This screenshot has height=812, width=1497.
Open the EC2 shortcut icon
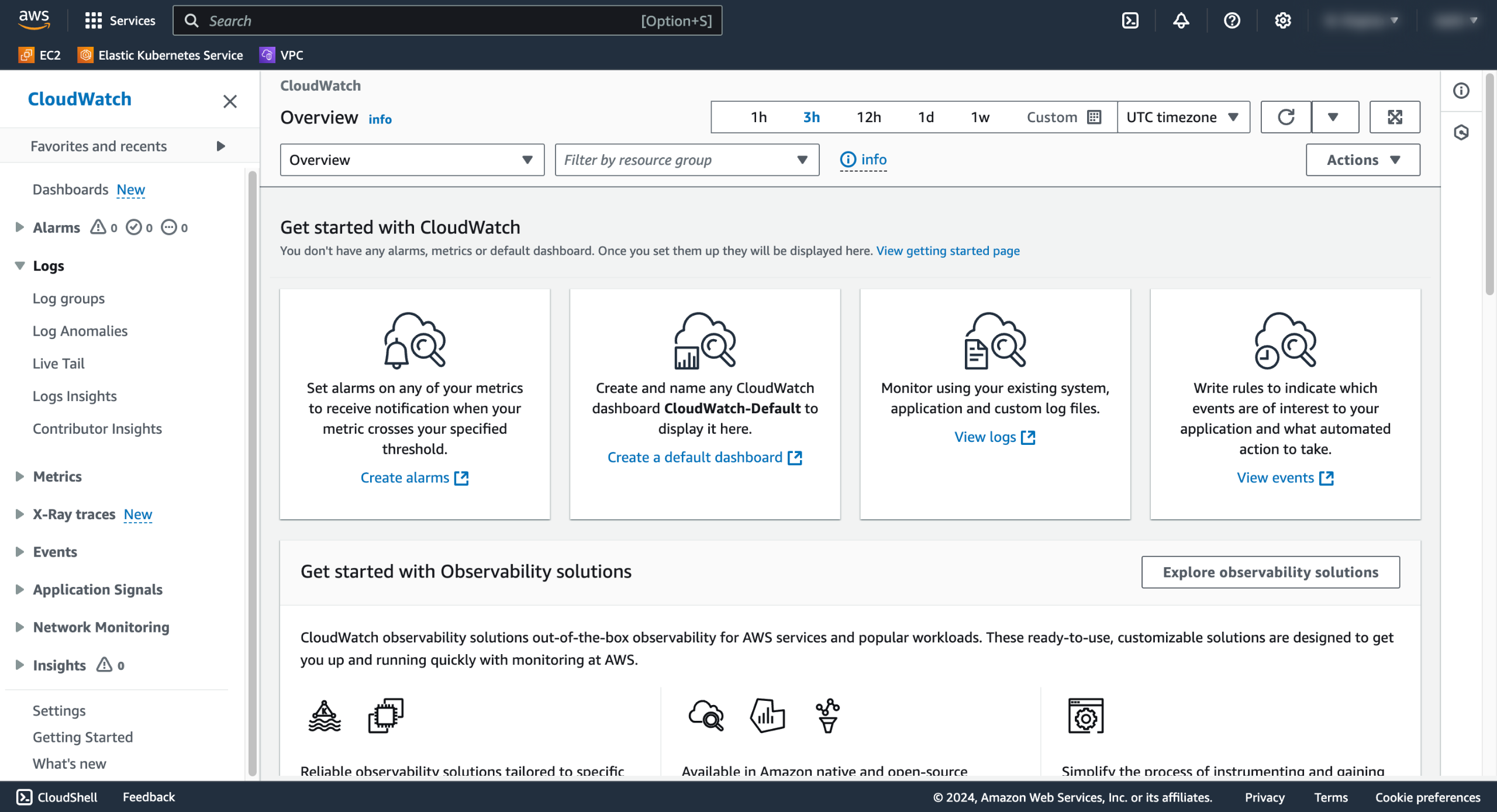(26, 55)
